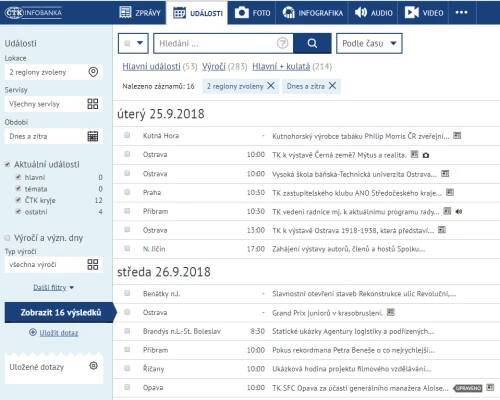Click the Uložit dotaz link
The image size is (500, 400).
tap(59, 333)
